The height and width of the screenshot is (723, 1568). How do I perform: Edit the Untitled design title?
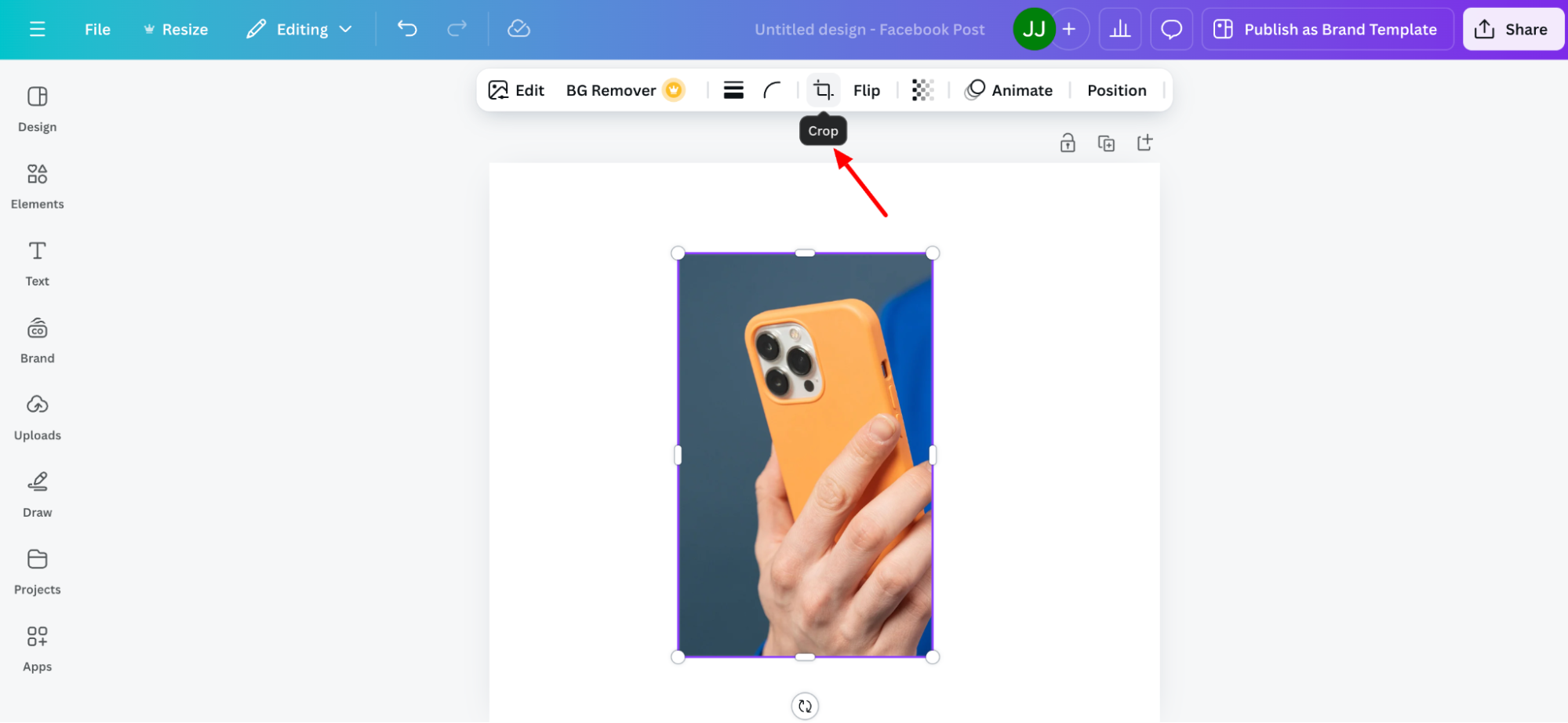coord(869,29)
